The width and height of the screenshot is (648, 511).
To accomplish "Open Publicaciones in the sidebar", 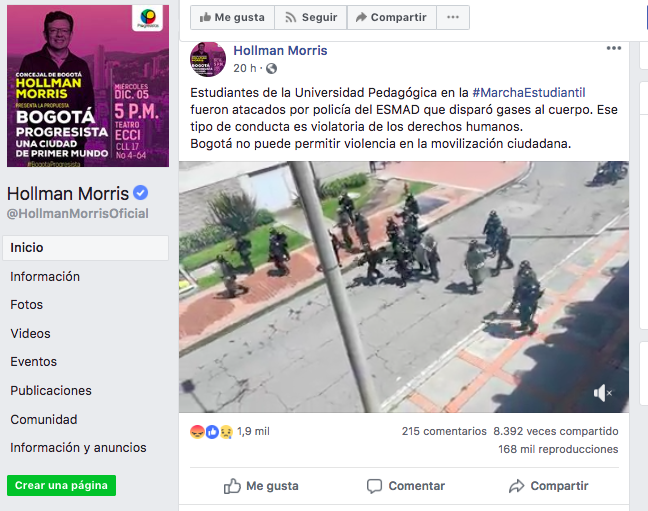I will tap(51, 391).
